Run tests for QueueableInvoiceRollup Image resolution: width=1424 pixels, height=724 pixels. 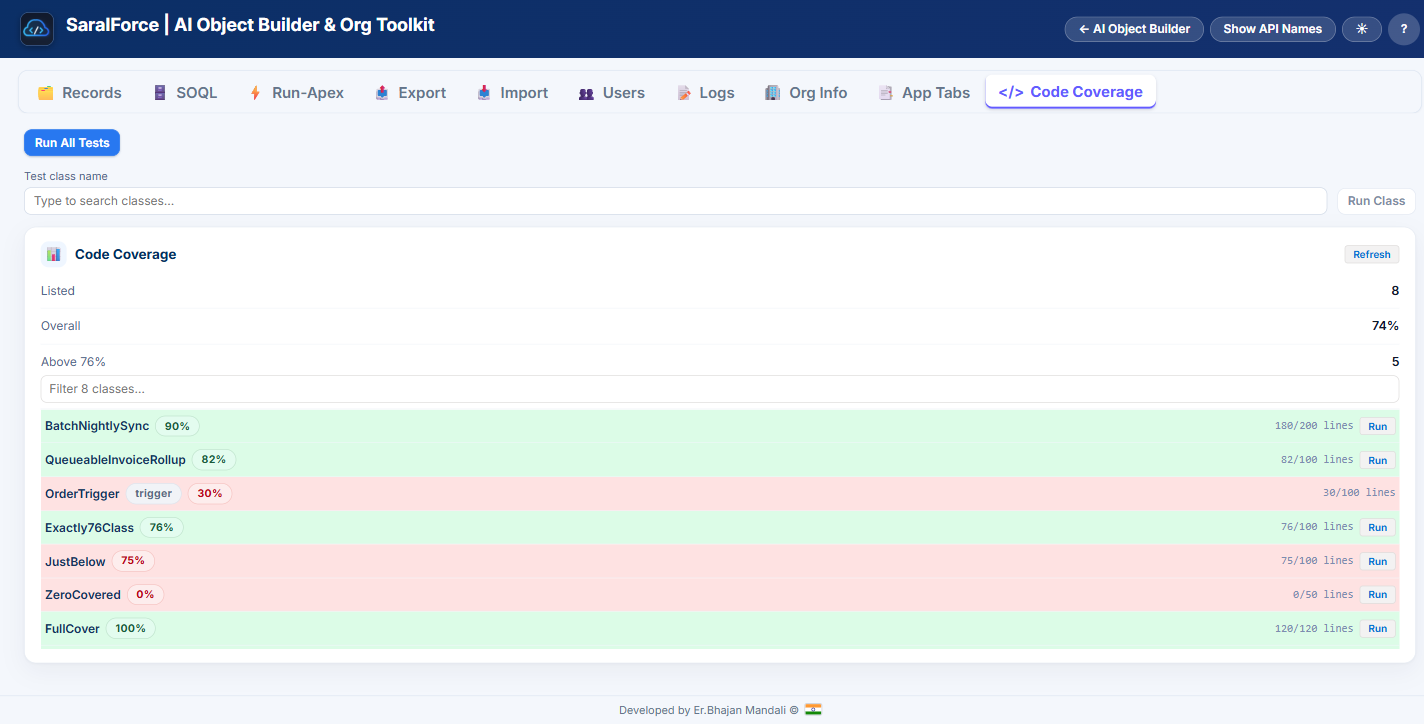point(1377,460)
